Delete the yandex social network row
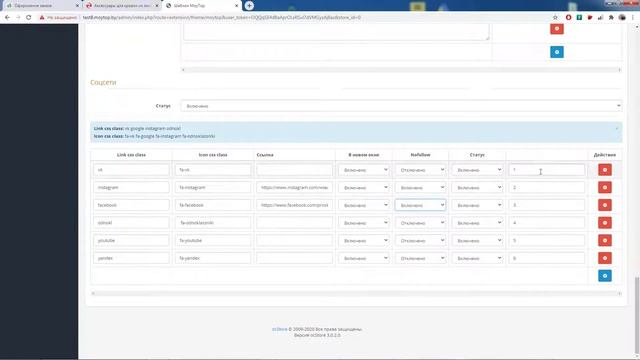The image size is (640, 360). (604, 258)
